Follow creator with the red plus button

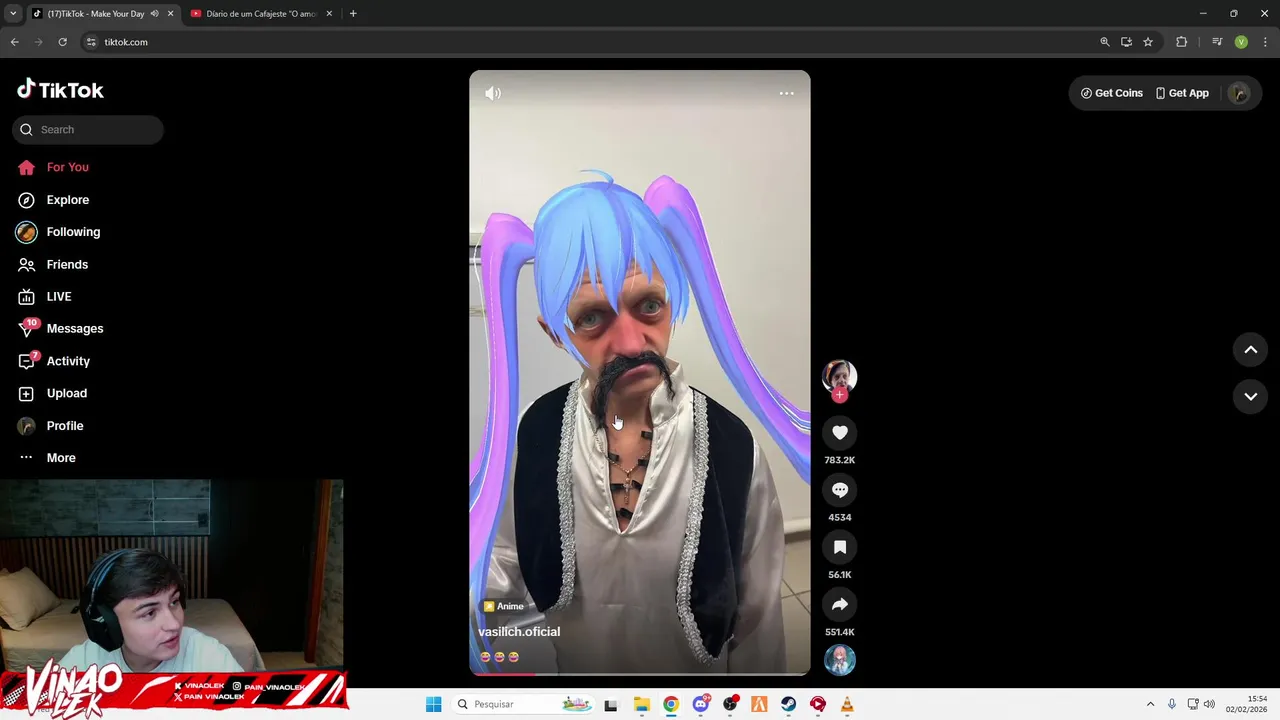(840, 395)
